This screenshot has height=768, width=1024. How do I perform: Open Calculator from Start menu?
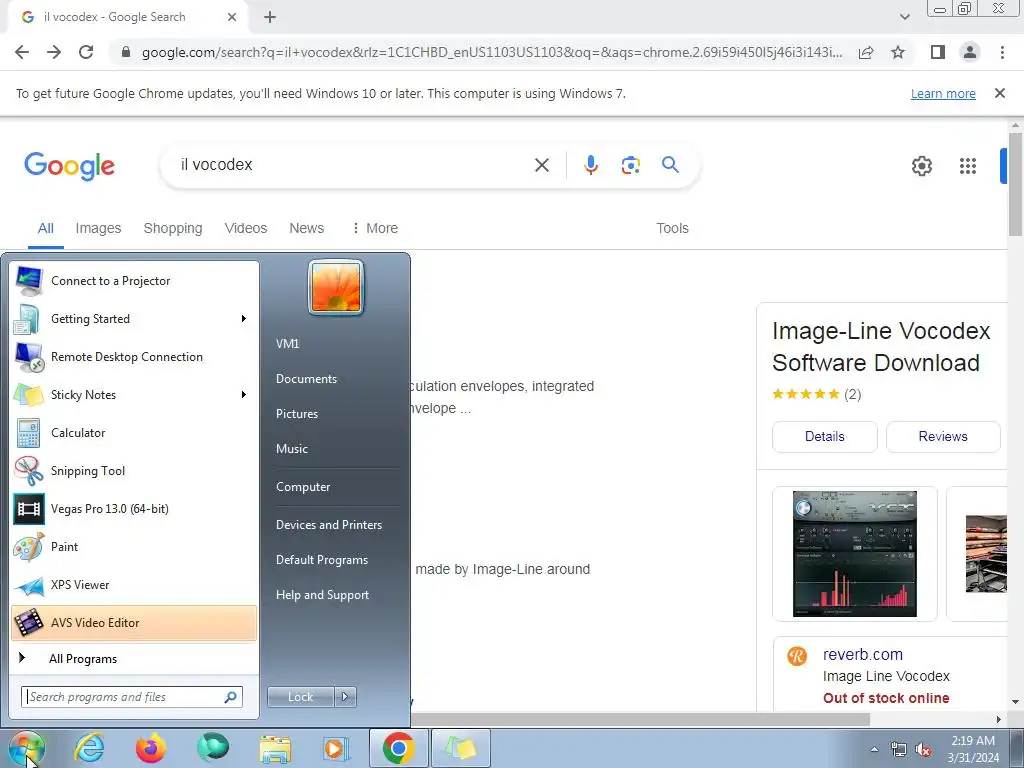click(x=134, y=433)
